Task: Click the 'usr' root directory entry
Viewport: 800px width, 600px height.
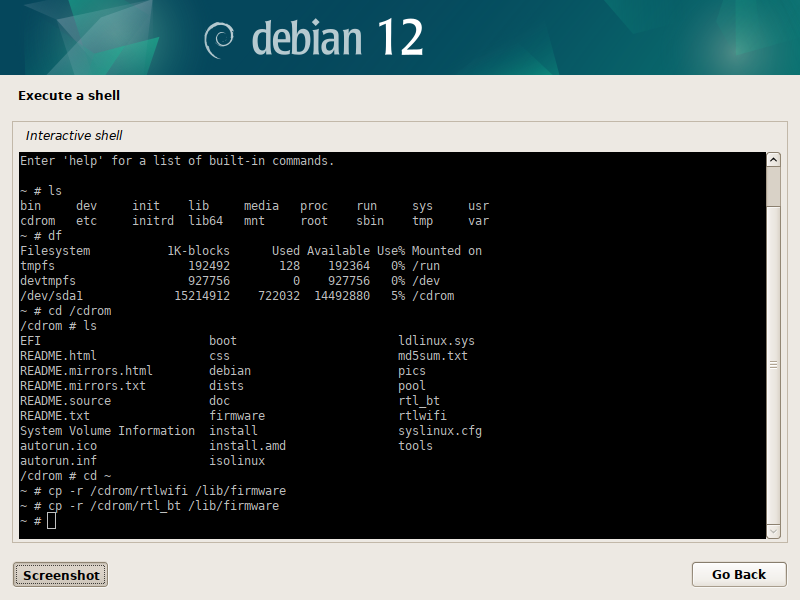Action: pyautogui.click(x=479, y=206)
